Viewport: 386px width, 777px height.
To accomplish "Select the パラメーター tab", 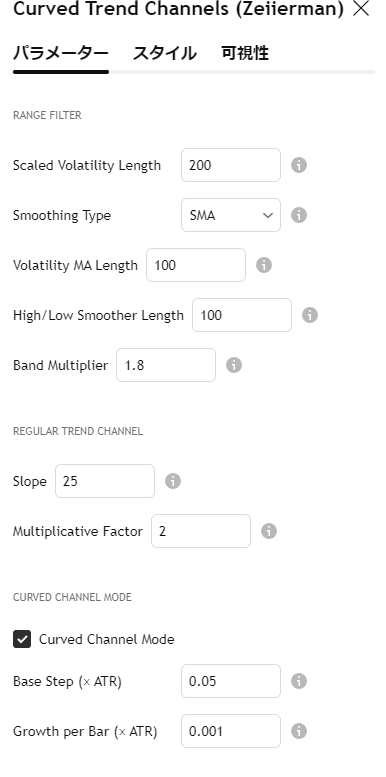I will (60, 54).
